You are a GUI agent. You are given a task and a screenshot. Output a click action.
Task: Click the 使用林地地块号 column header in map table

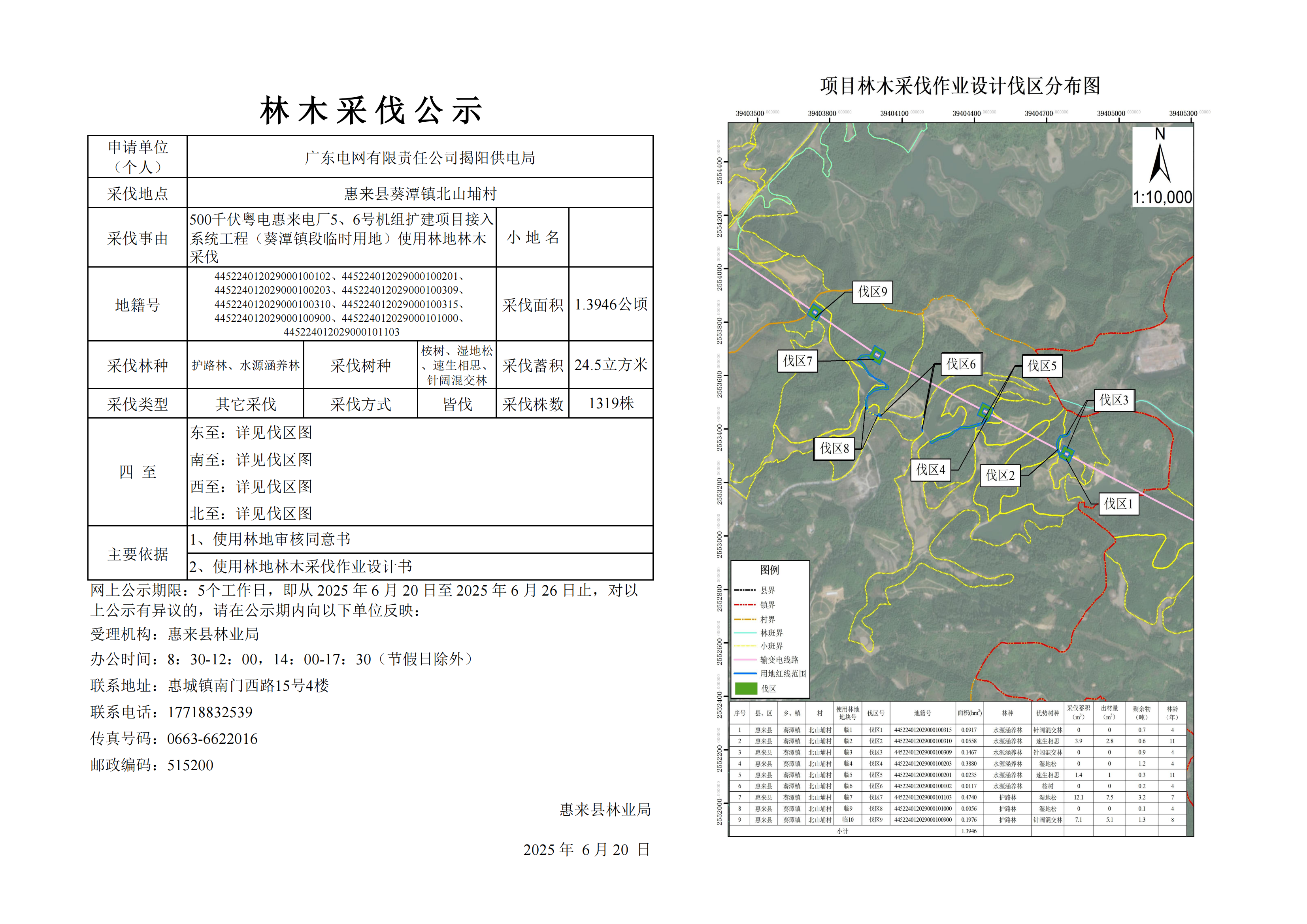pos(847,713)
